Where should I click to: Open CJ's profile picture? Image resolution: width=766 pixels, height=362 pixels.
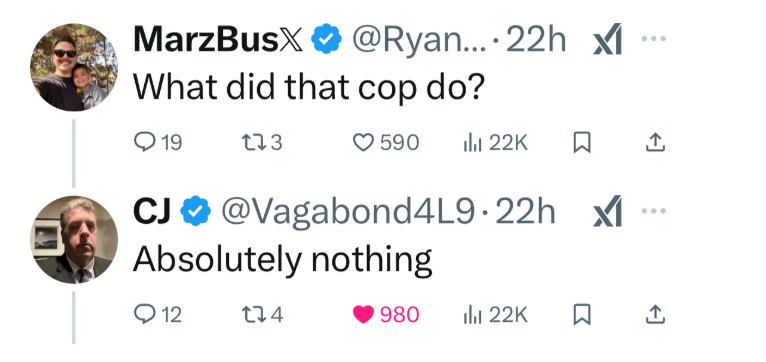coord(74,239)
